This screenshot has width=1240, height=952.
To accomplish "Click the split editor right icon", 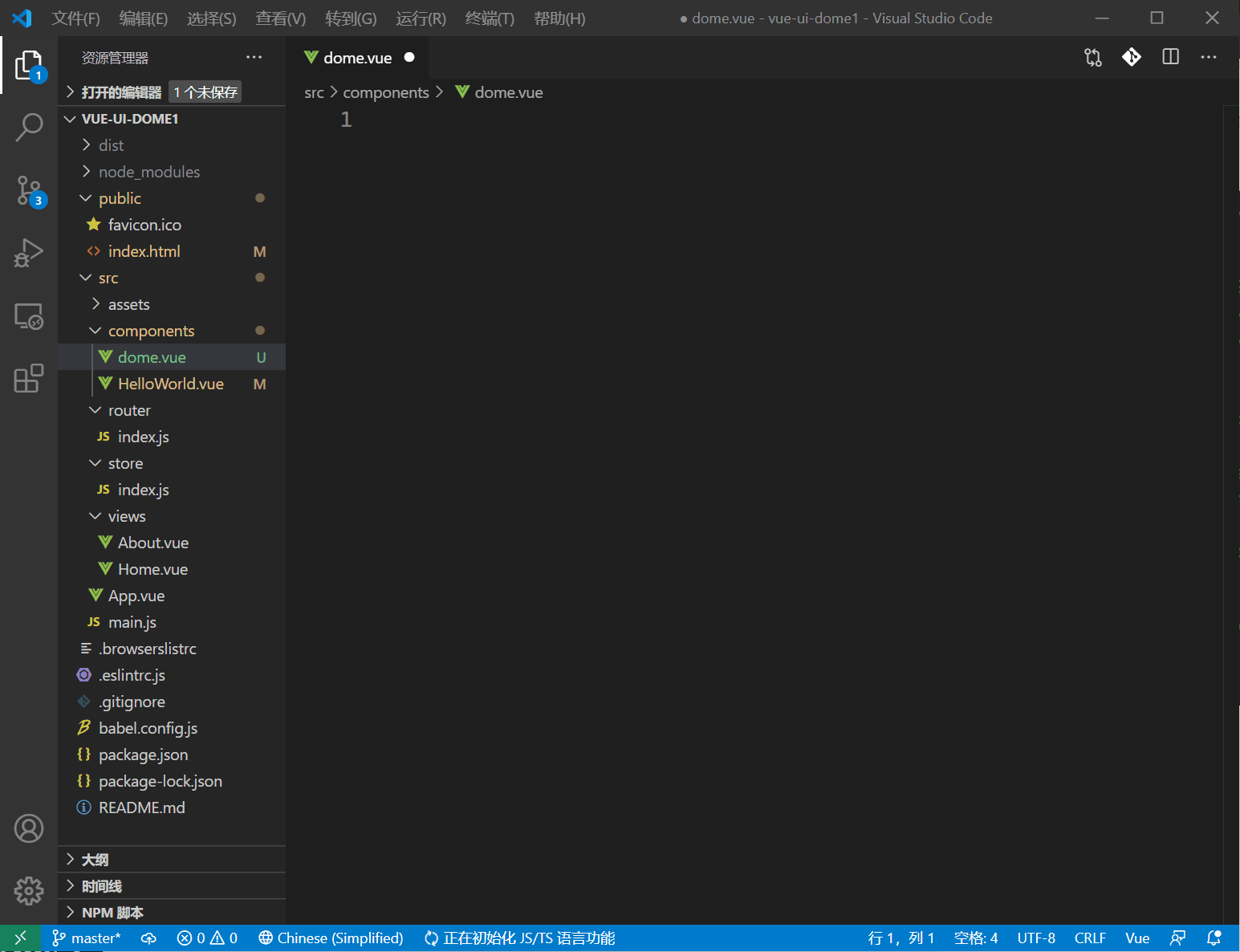I will click(x=1170, y=57).
